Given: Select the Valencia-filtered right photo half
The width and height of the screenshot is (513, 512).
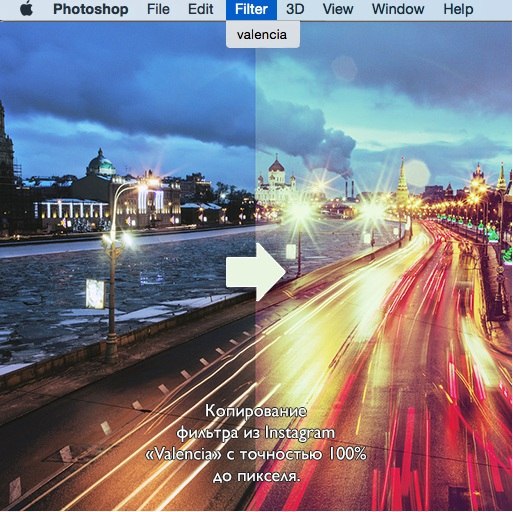Looking at the screenshot, I should click(x=384, y=266).
